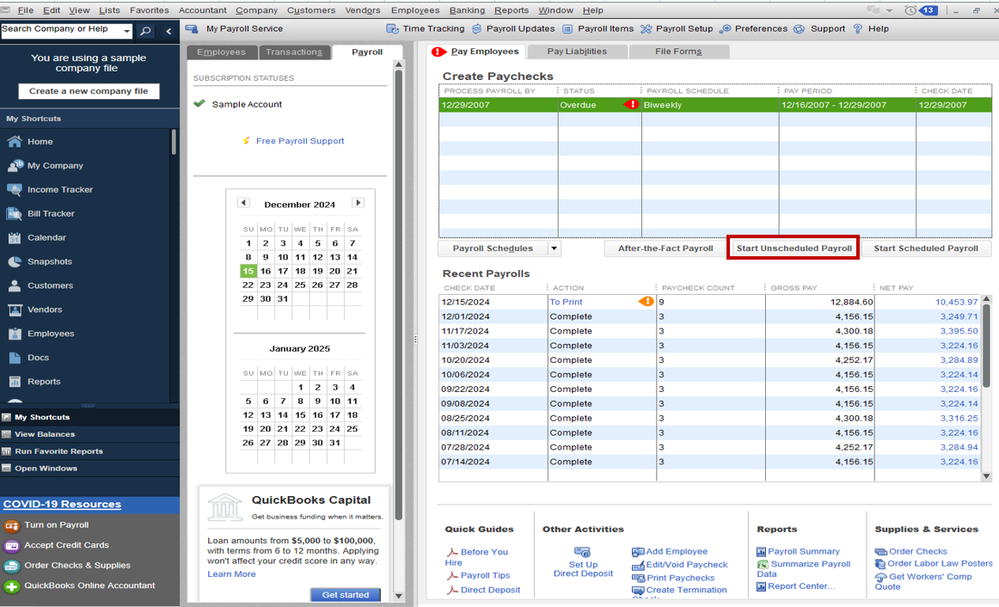
Task: Open Payroll Items in toolbar
Action: [598, 29]
